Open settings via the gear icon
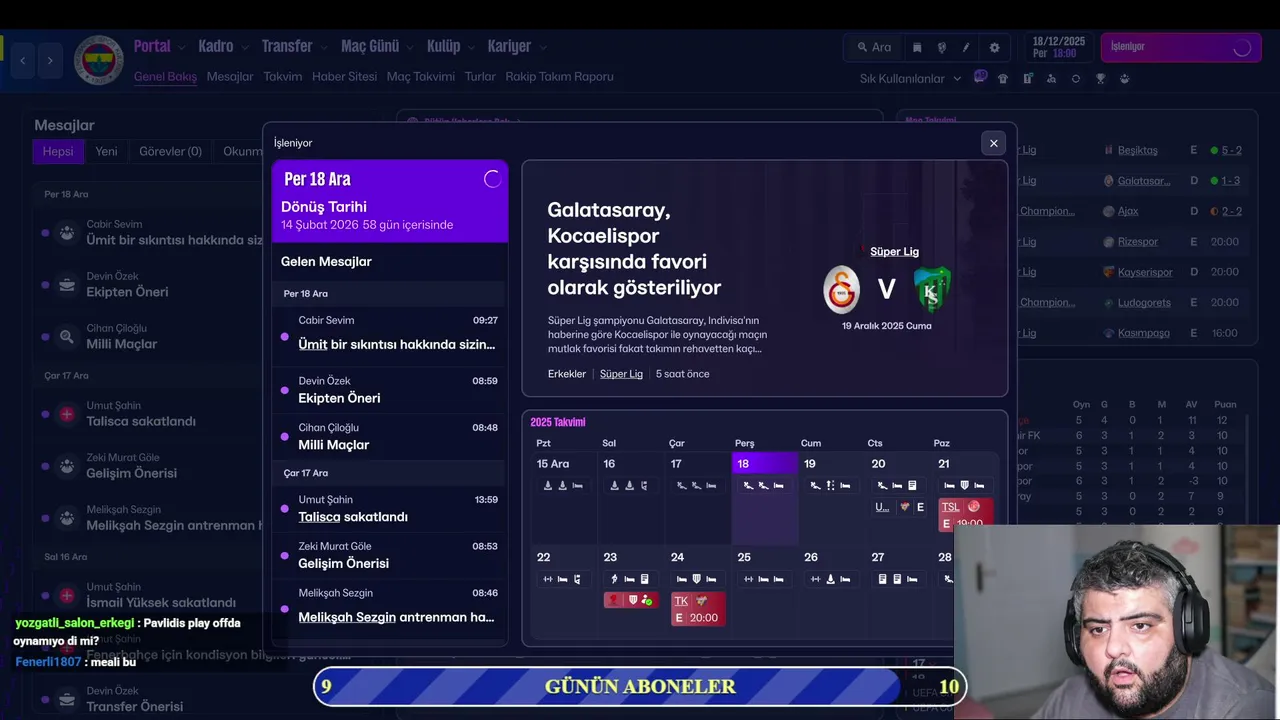 tap(994, 47)
